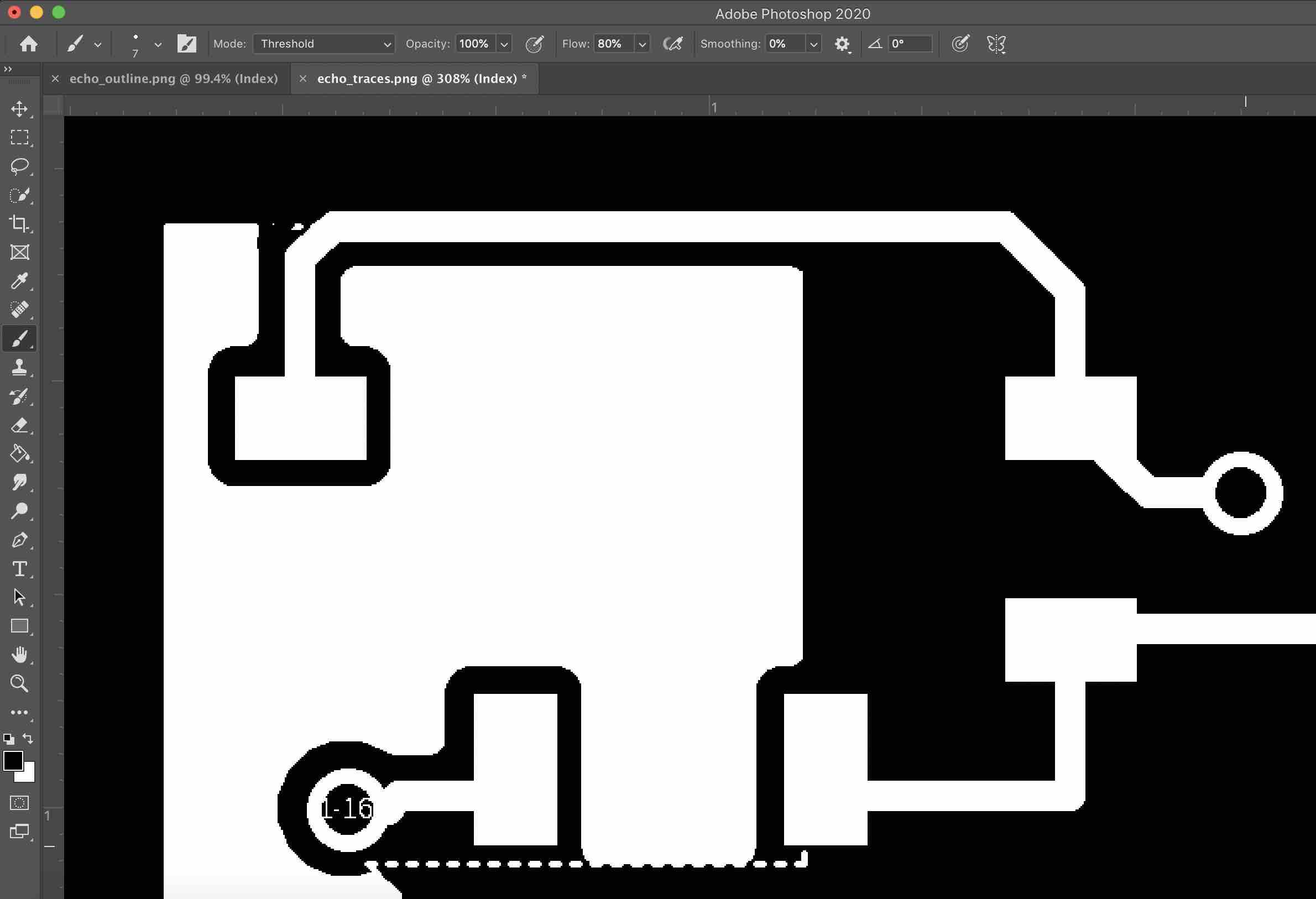Image resolution: width=1316 pixels, height=899 pixels.
Task: Close the echo_traces.png document tab
Action: pos(303,79)
